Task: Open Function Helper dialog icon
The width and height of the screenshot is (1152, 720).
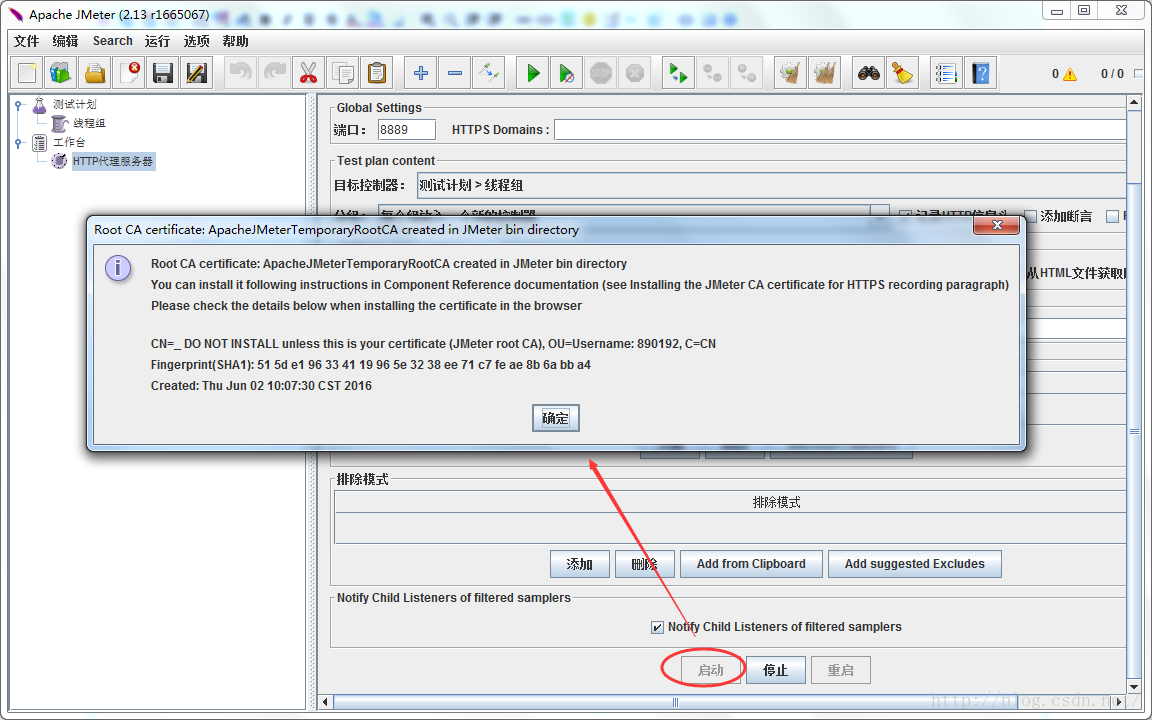Action: pyautogui.click(x=946, y=73)
